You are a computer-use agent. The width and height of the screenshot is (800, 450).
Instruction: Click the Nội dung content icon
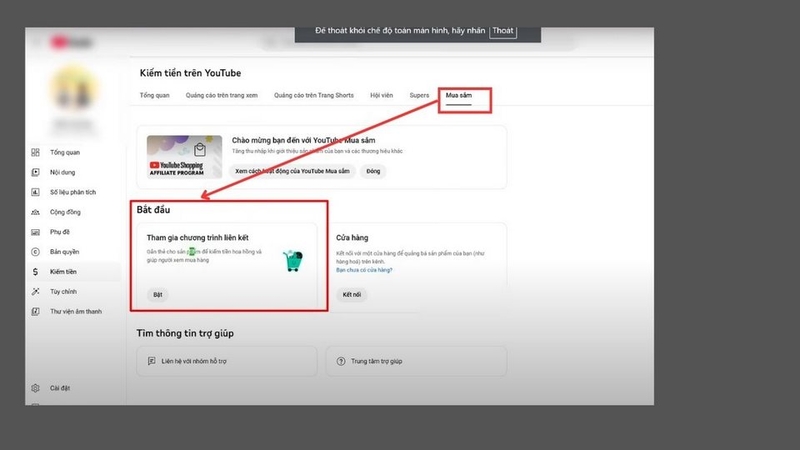(35, 172)
